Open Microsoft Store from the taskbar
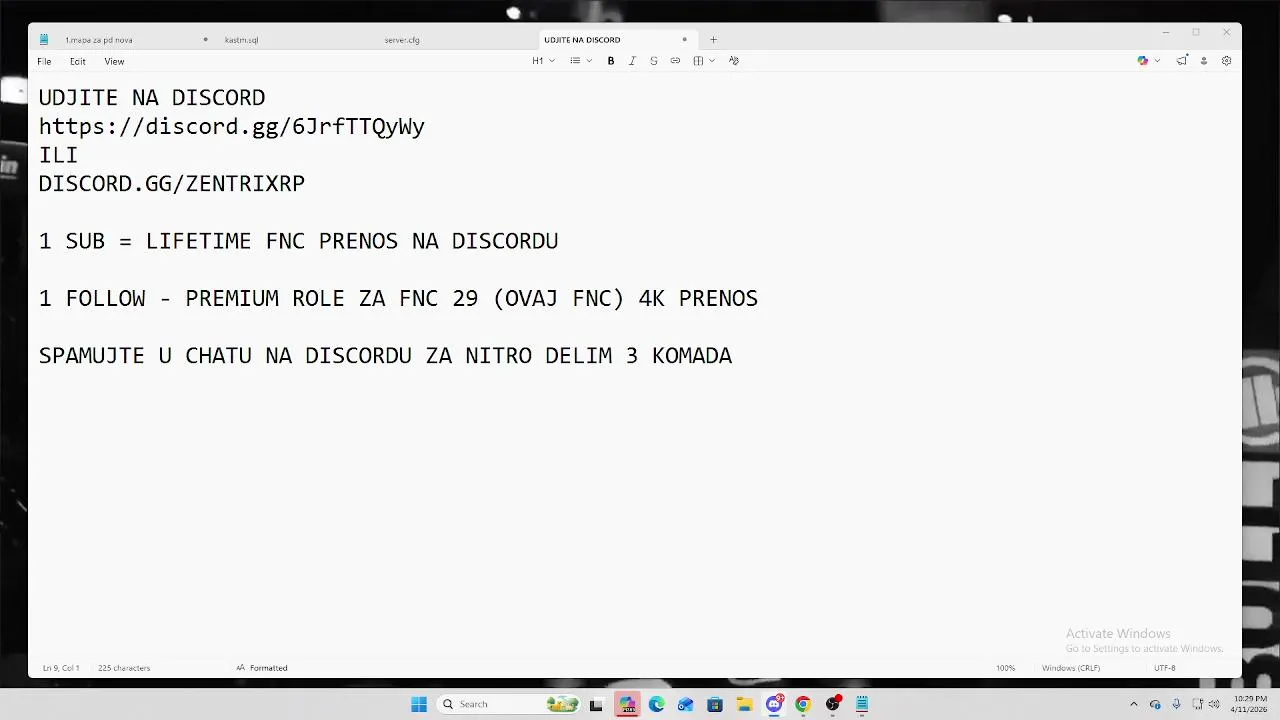The image size is (1280, 720). [715, 704]
